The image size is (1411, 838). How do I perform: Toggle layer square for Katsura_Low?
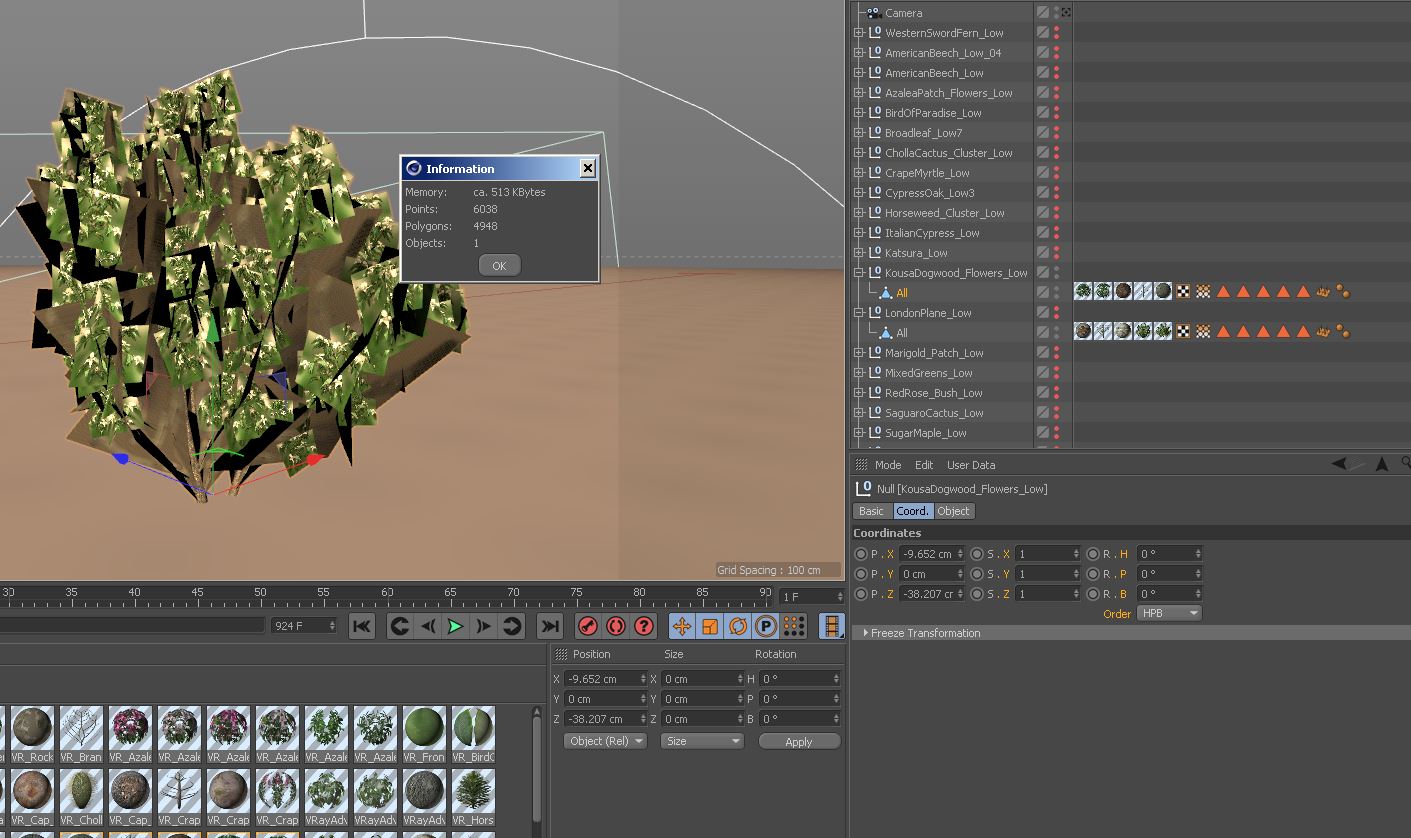pos(1042,253)
